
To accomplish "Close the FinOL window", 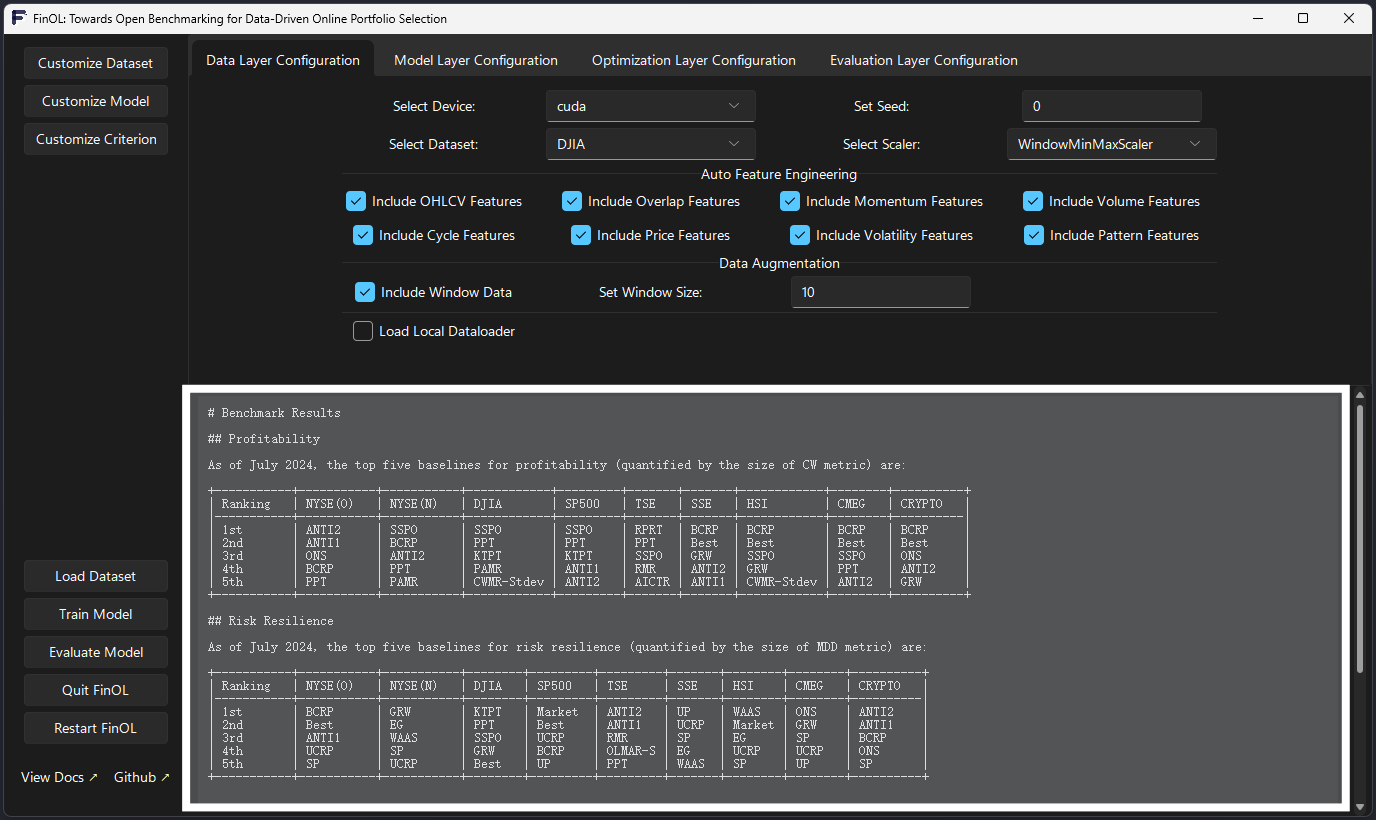I will click(1349, 18).
